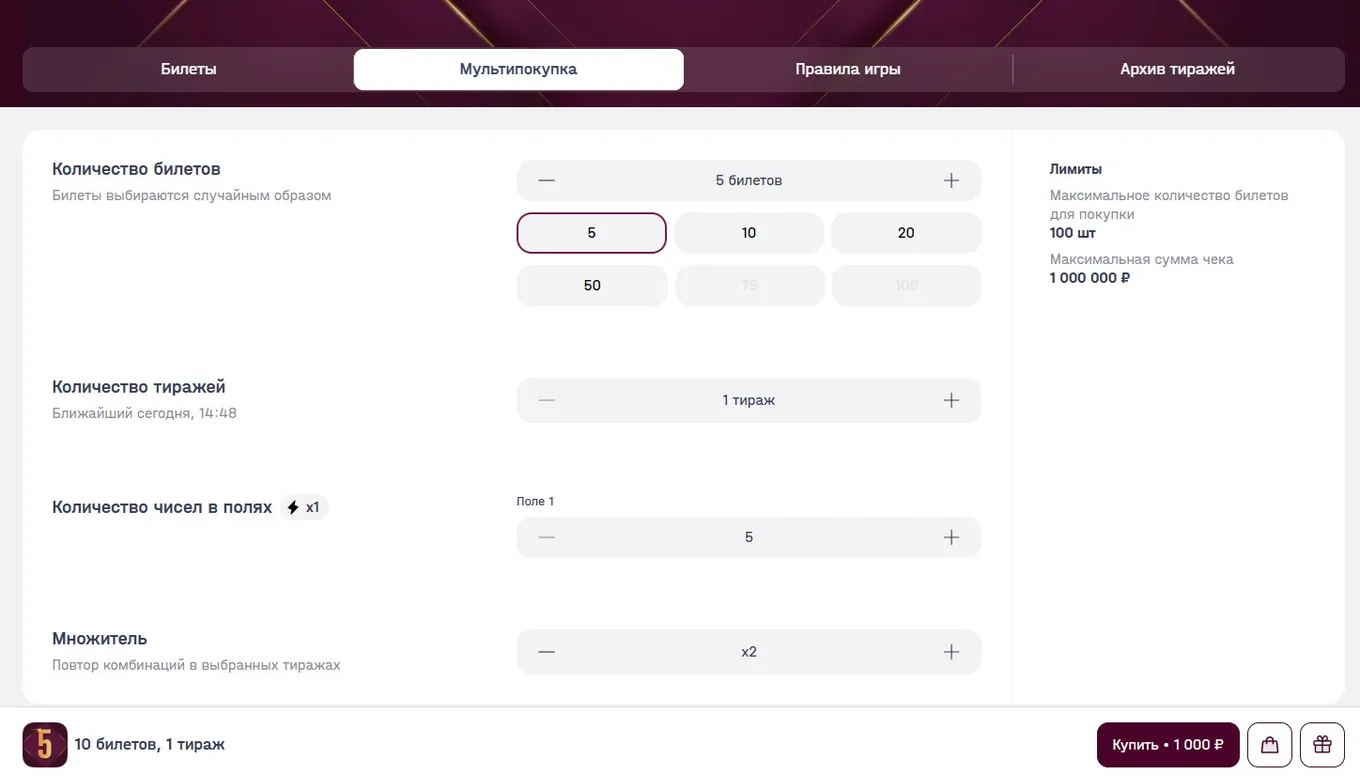Click the '100 шт' limit value
Screen dimensions: 1360x776
1073,233
